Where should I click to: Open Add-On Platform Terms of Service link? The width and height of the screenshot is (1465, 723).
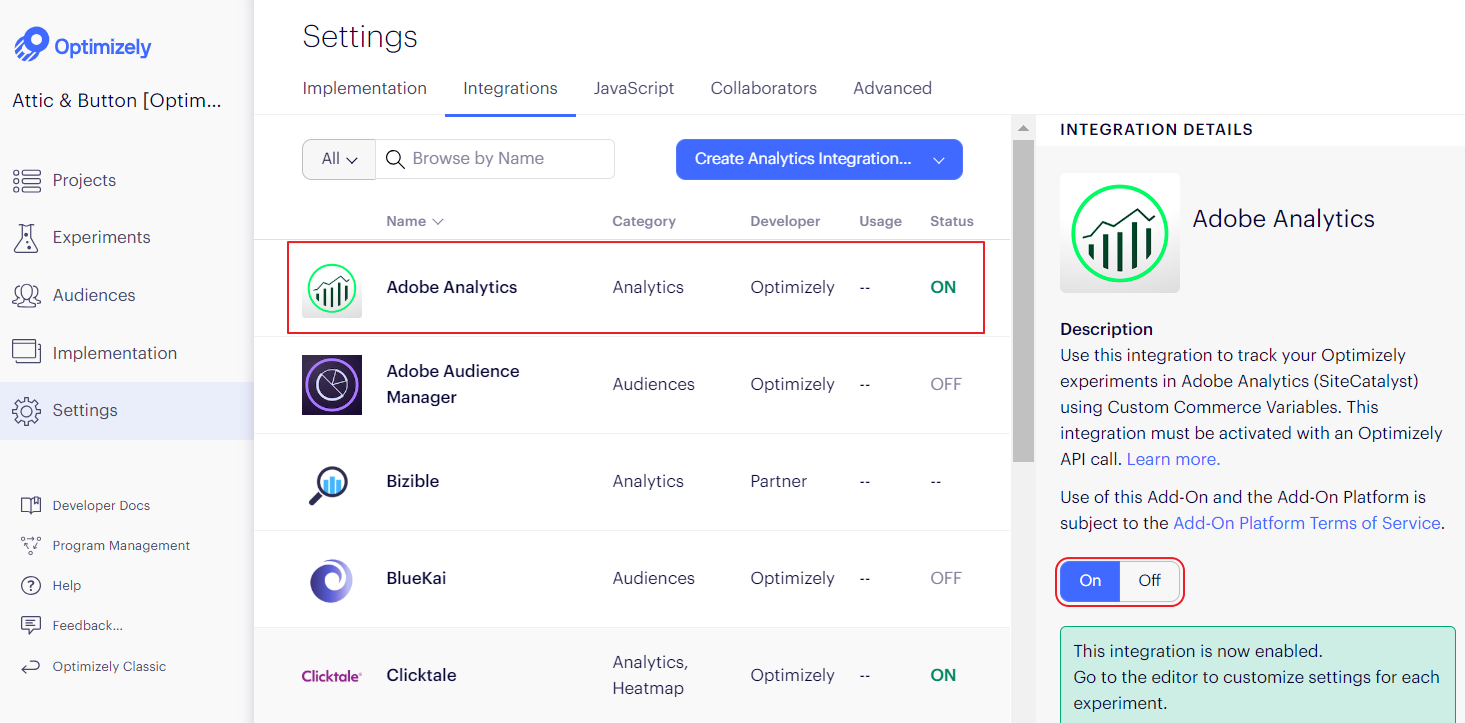[x=1307, y=523]
